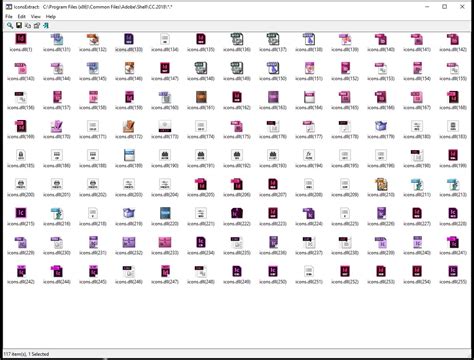Select the yellow icon icons.dll(210)
The image size is (474, 360).
tap(381, 184)
